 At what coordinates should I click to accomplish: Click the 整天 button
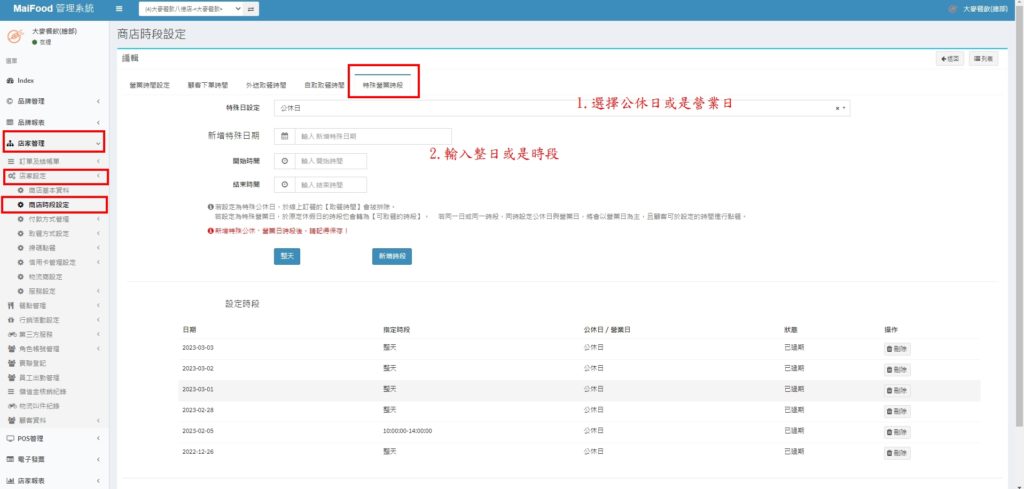[x=287, y=256]
